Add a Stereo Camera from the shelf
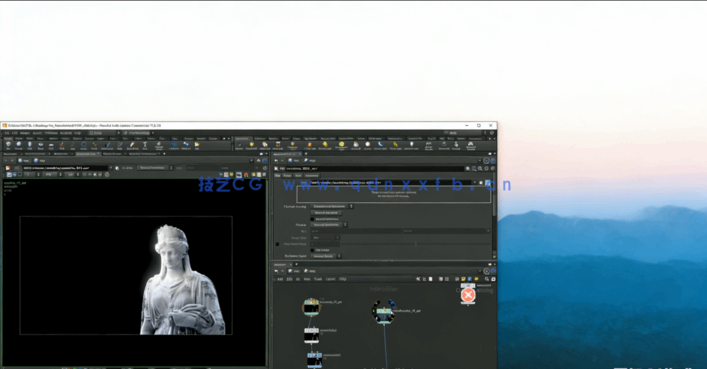This screenshot has width=707, height=369. coord(429,145)
